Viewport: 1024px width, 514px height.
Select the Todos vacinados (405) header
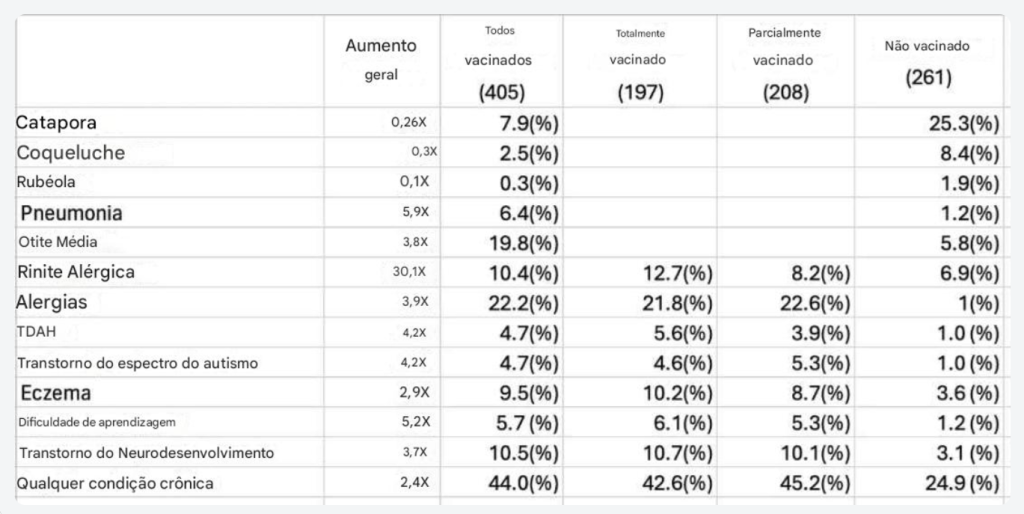(x=500, y=63)
